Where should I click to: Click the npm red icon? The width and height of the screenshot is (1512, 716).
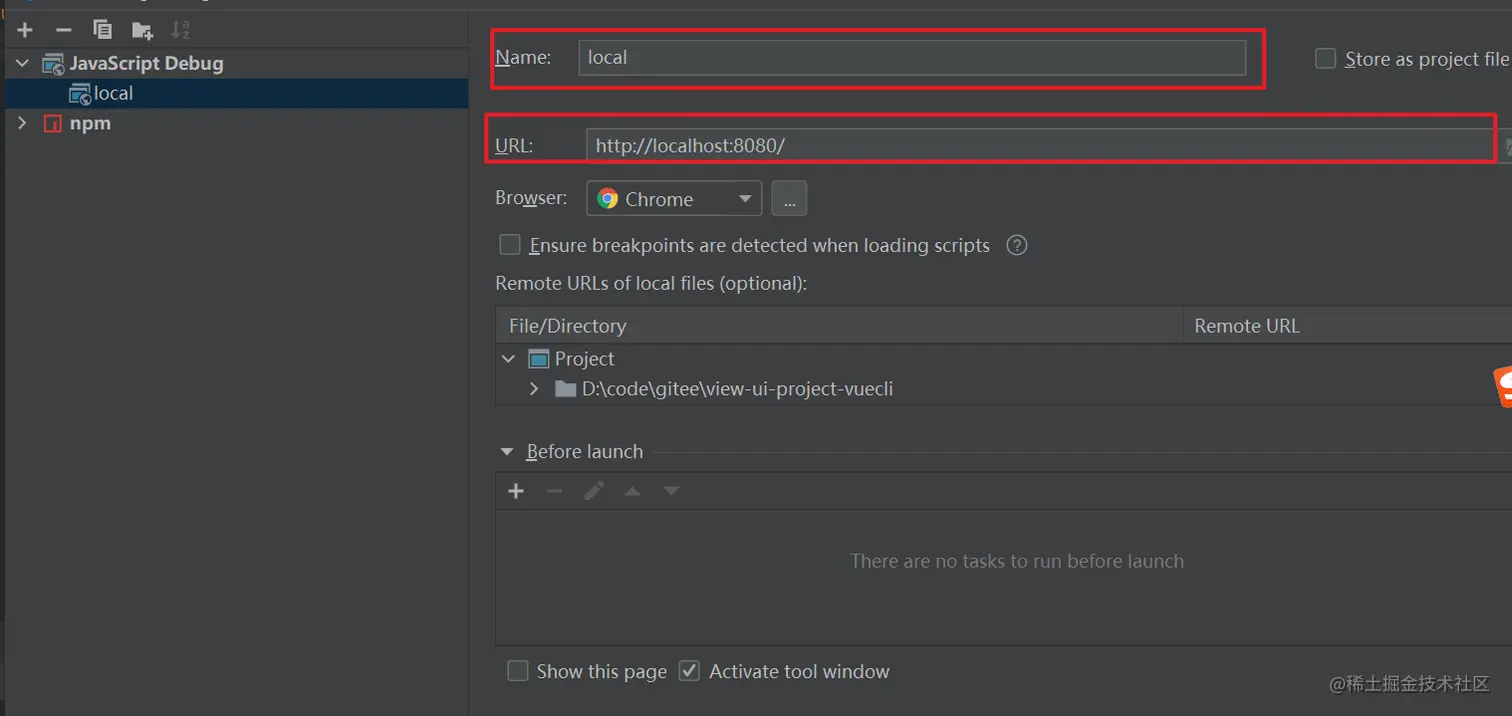[53, 124]
